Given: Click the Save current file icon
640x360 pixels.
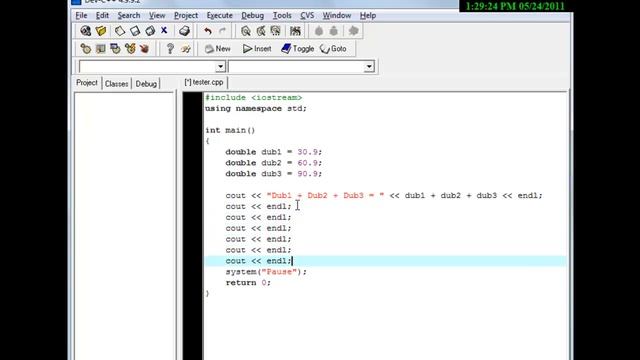Looking at the screenshot, I should click(x=120, y=31).
